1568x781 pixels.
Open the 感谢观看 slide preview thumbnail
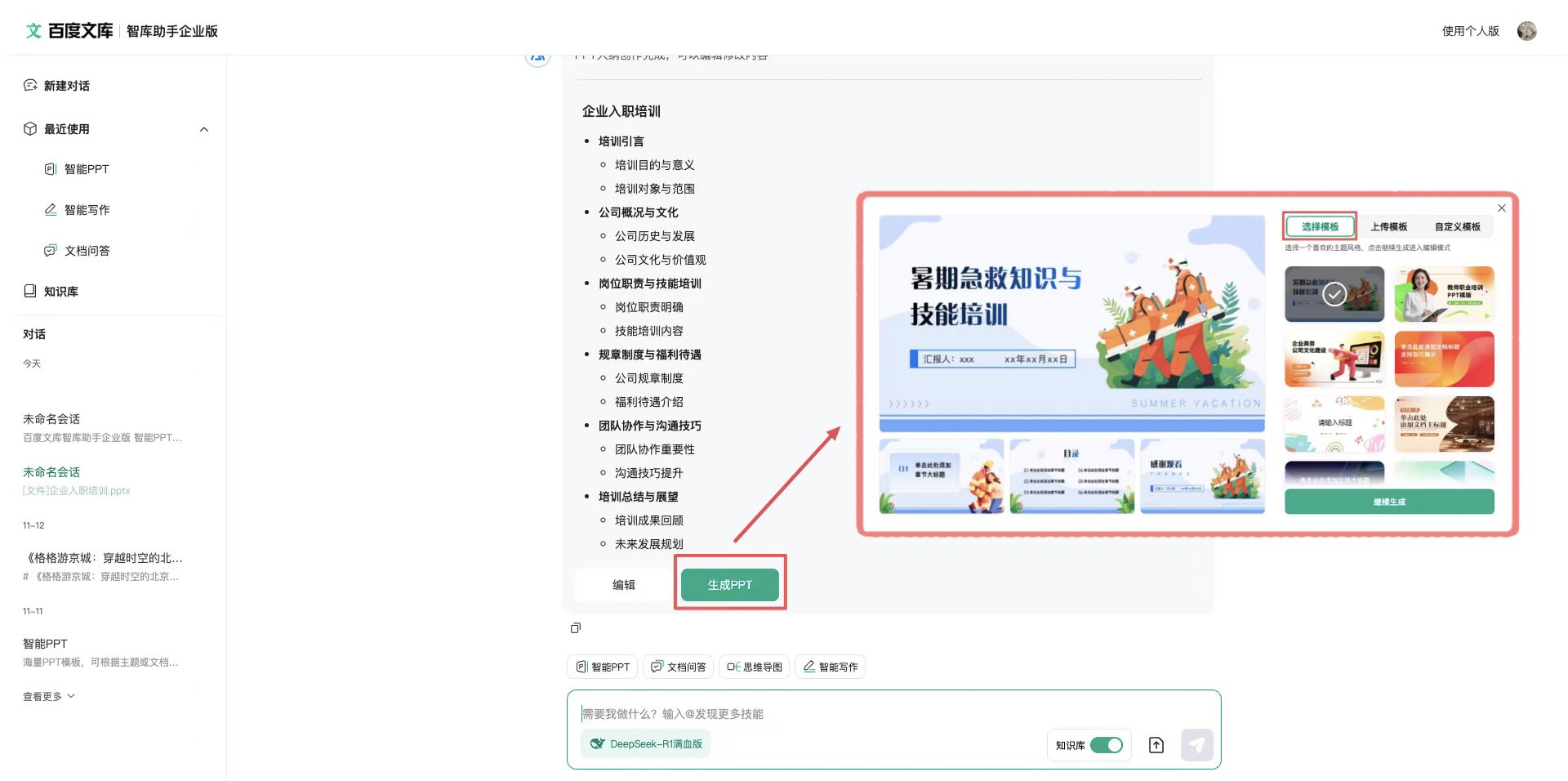1202,476
